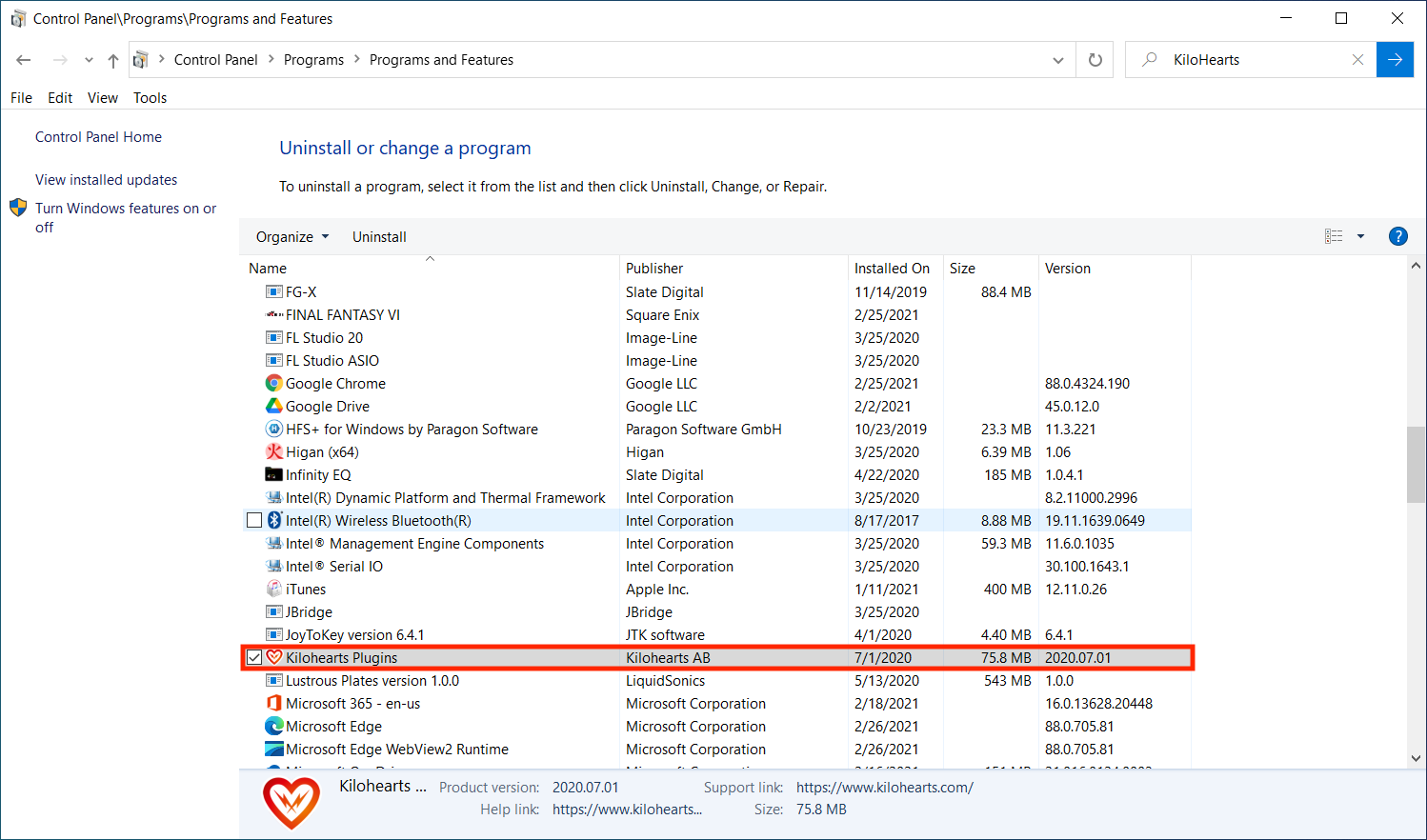This screenshot has height=840, width=1427.
Task: Click the large Kilohearts logo in details pane
Action: [291, 802]
